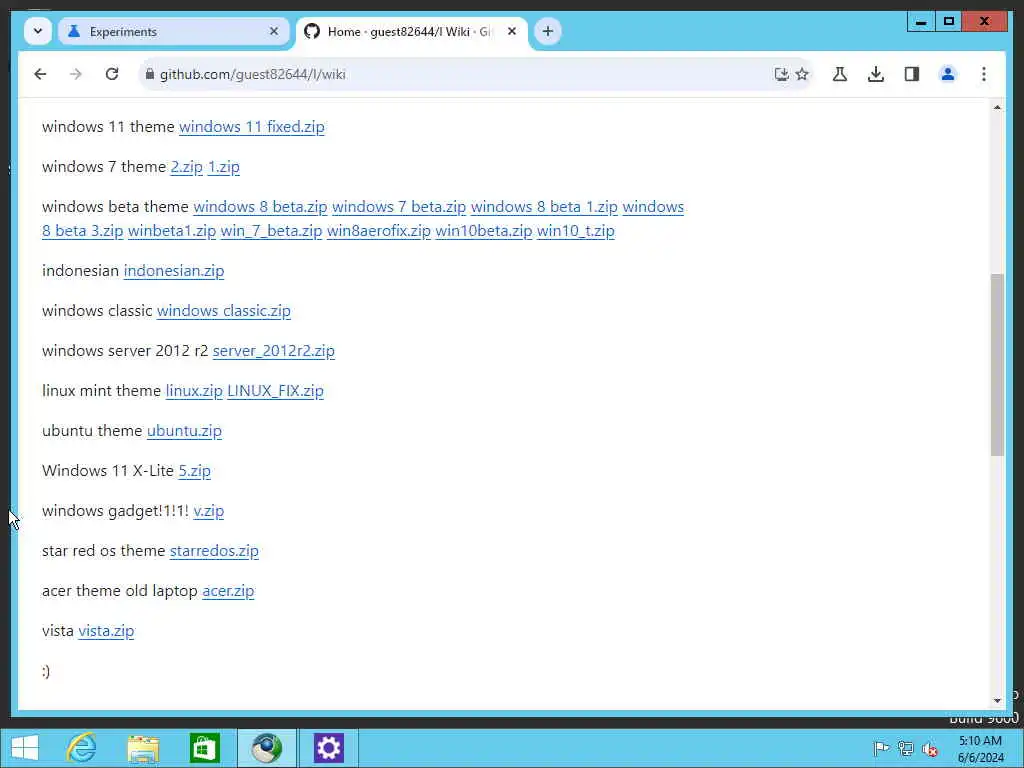
Task: Click the scrollbar down arrow
Action: pyautogui.click(x=997, y=701)
